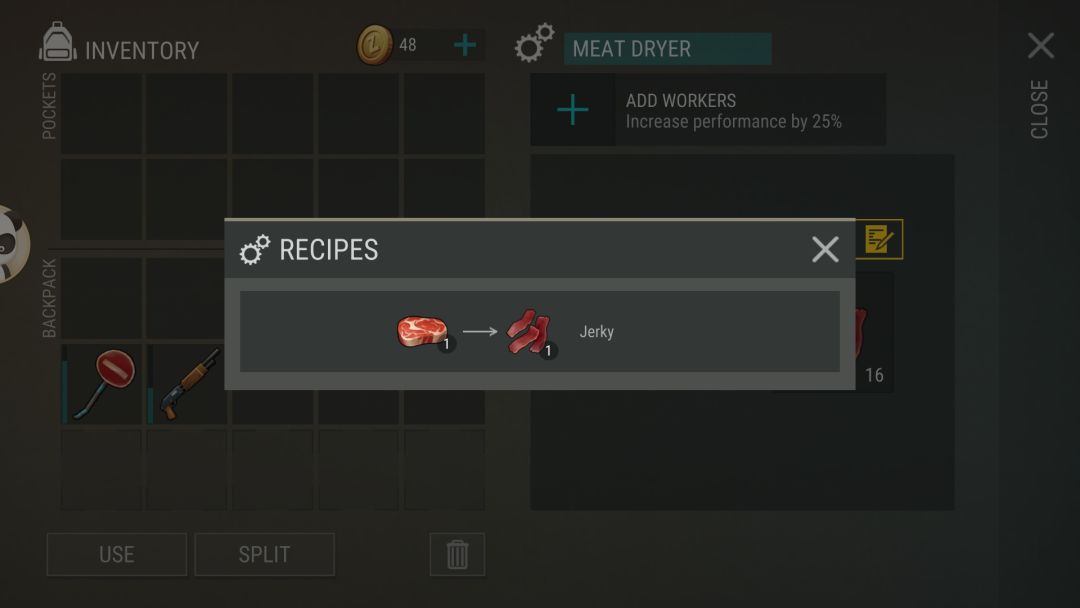
Task: Click the meat dryer slot showing 16
Action: [x=874, y=333]
